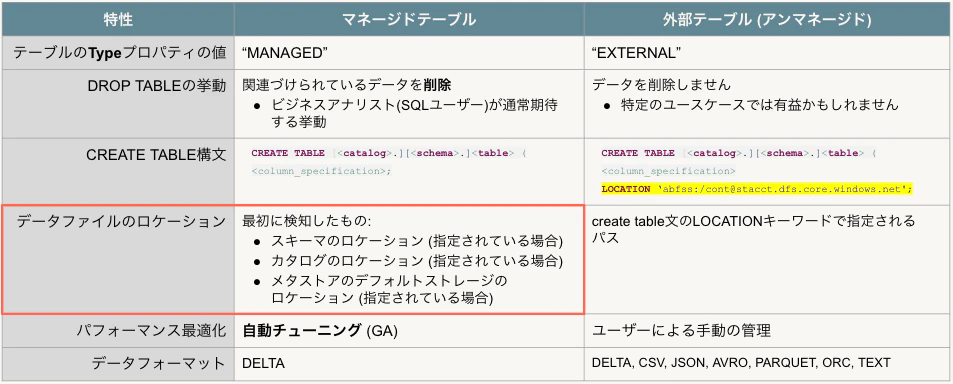This screenshot has height=384, width=953.
Task: Click the external table CREATE TABLE code line
Action: 738,154
